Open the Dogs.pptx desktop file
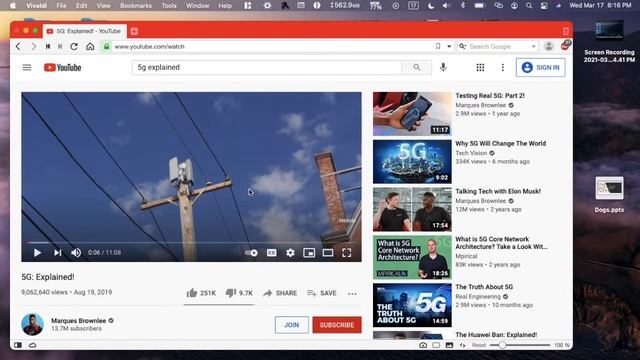Viewport: 640px width, 360px height. 609,195
